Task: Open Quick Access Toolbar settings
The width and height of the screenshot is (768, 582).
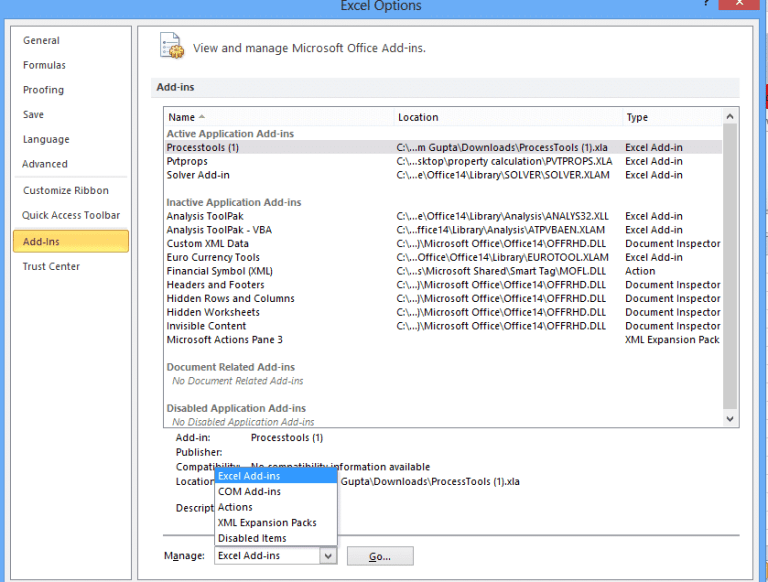Action: 71,215
